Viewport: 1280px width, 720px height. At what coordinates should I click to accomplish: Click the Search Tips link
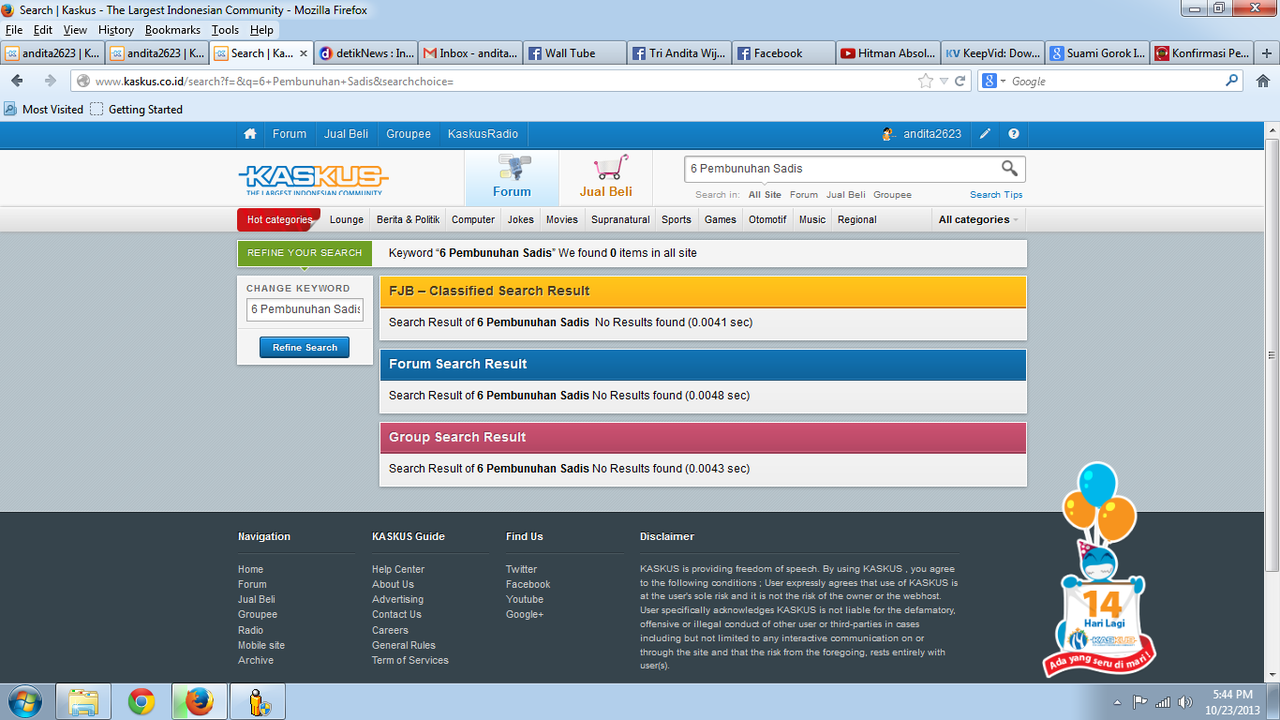996,195
